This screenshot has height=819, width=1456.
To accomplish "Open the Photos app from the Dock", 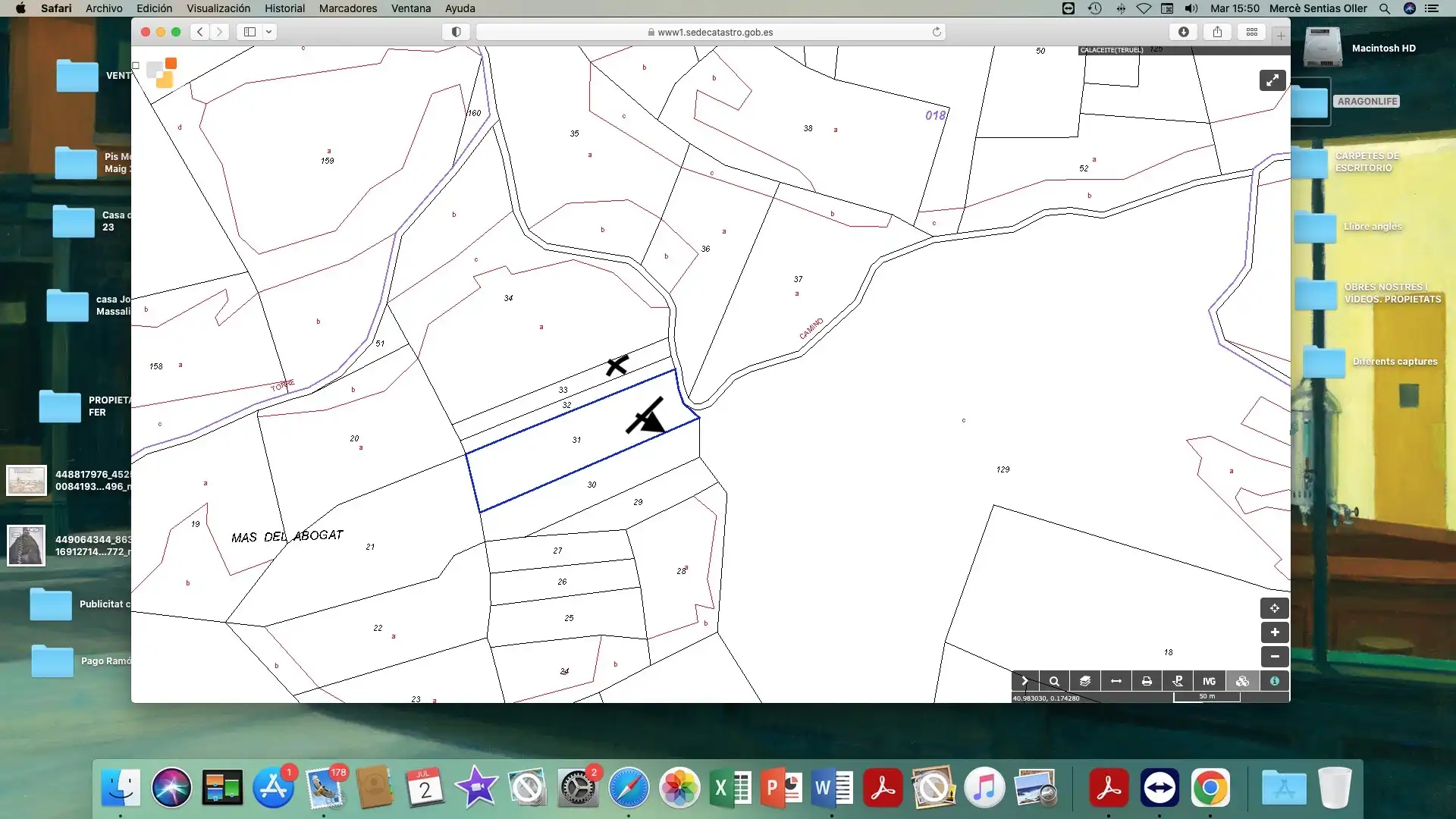I will 679,788.
